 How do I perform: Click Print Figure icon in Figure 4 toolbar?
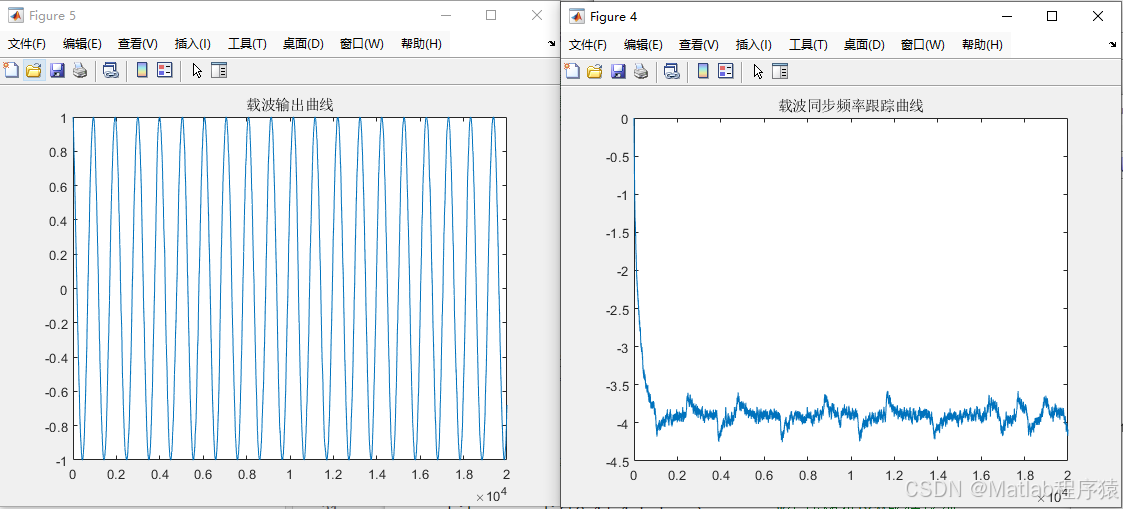click(641, 71)
